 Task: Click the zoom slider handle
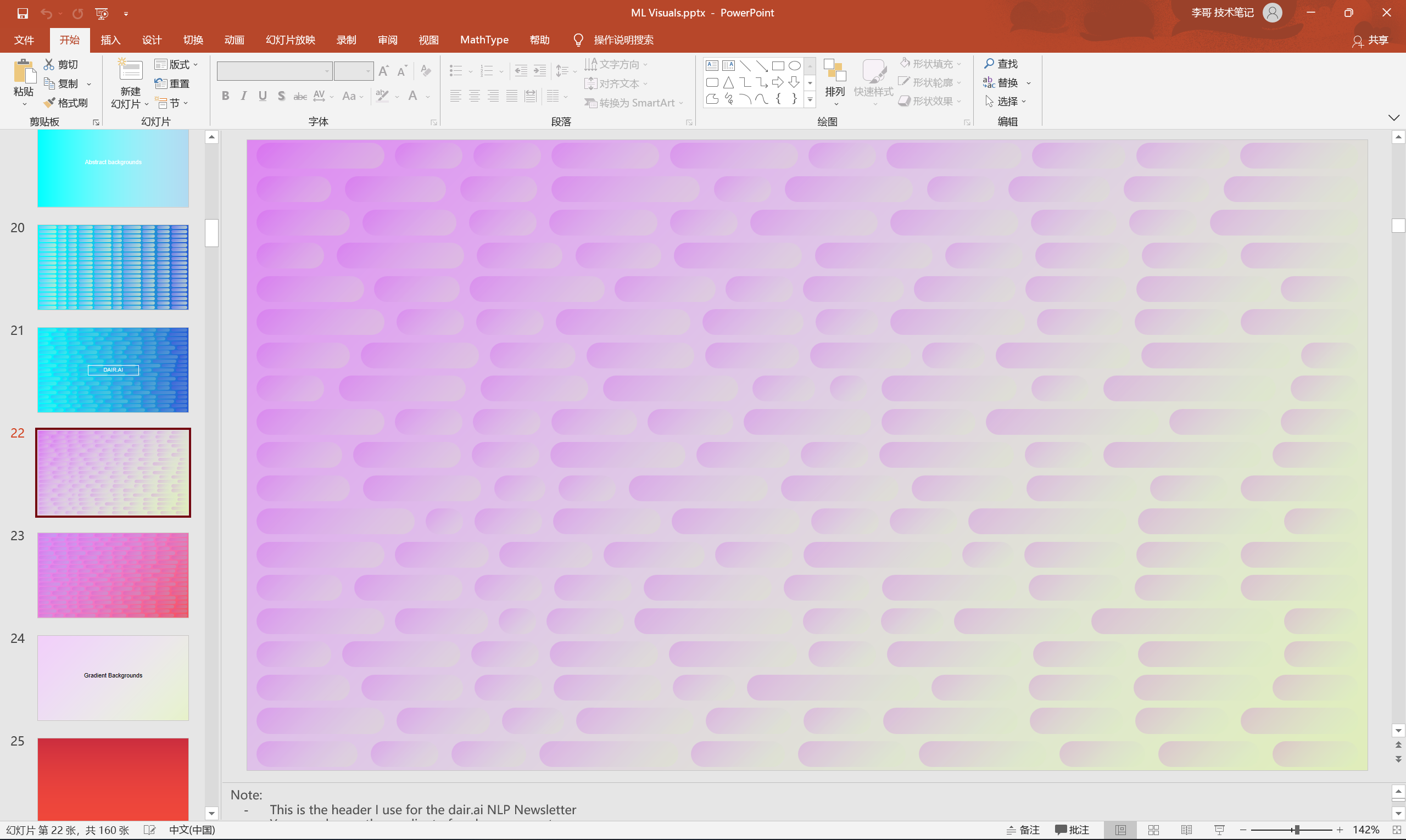coord(1296,830)
